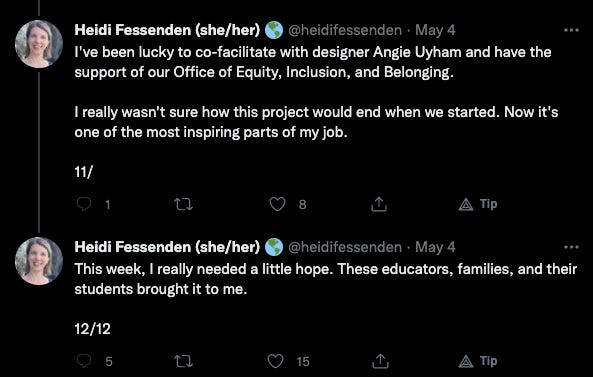The height and width of the screenshot is (377, 593).
Task: Like the tweet with 8 likes
Action: click(x=277, y=204)
